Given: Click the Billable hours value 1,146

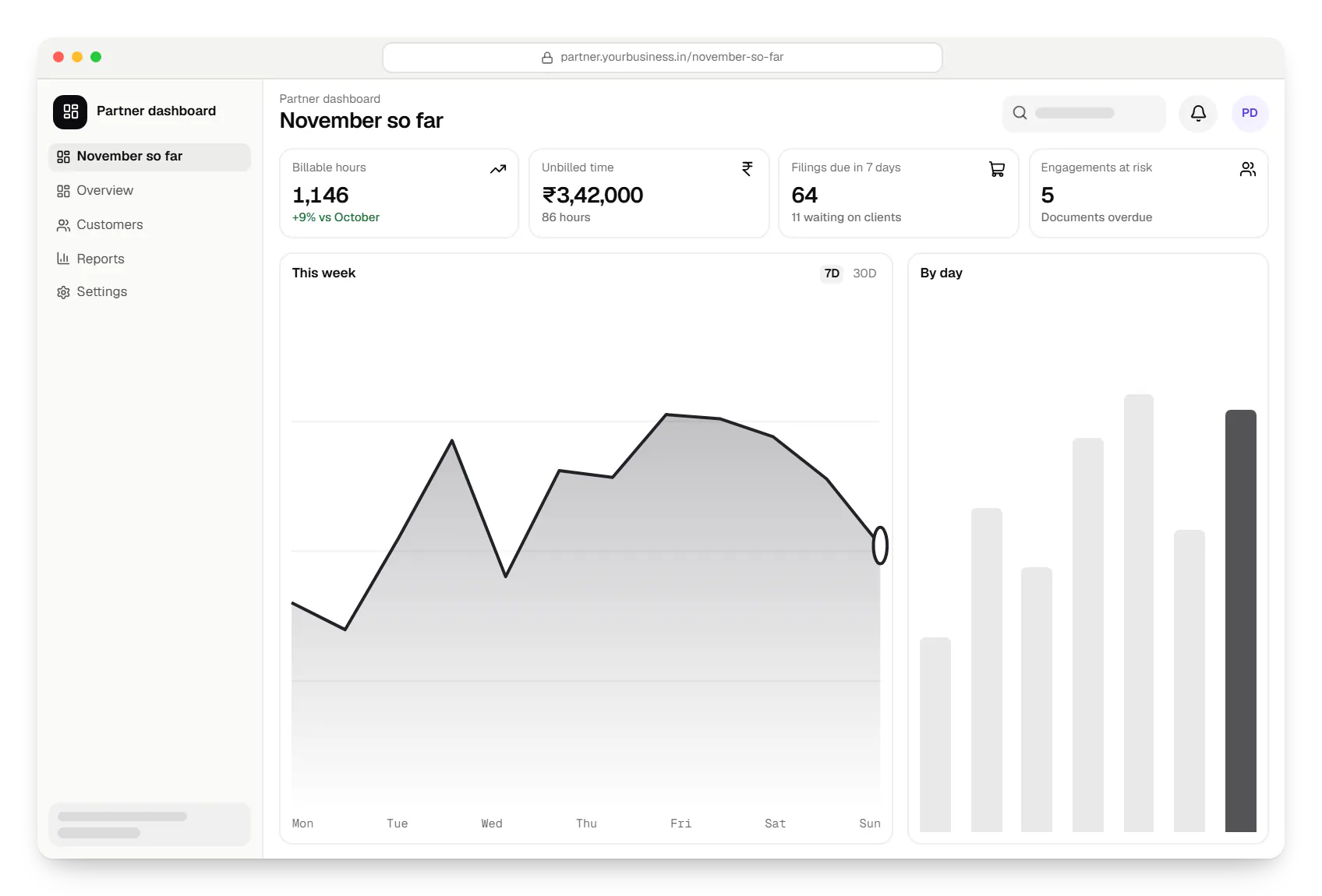Looking at the screenshot, I should (x=320, y=195).
